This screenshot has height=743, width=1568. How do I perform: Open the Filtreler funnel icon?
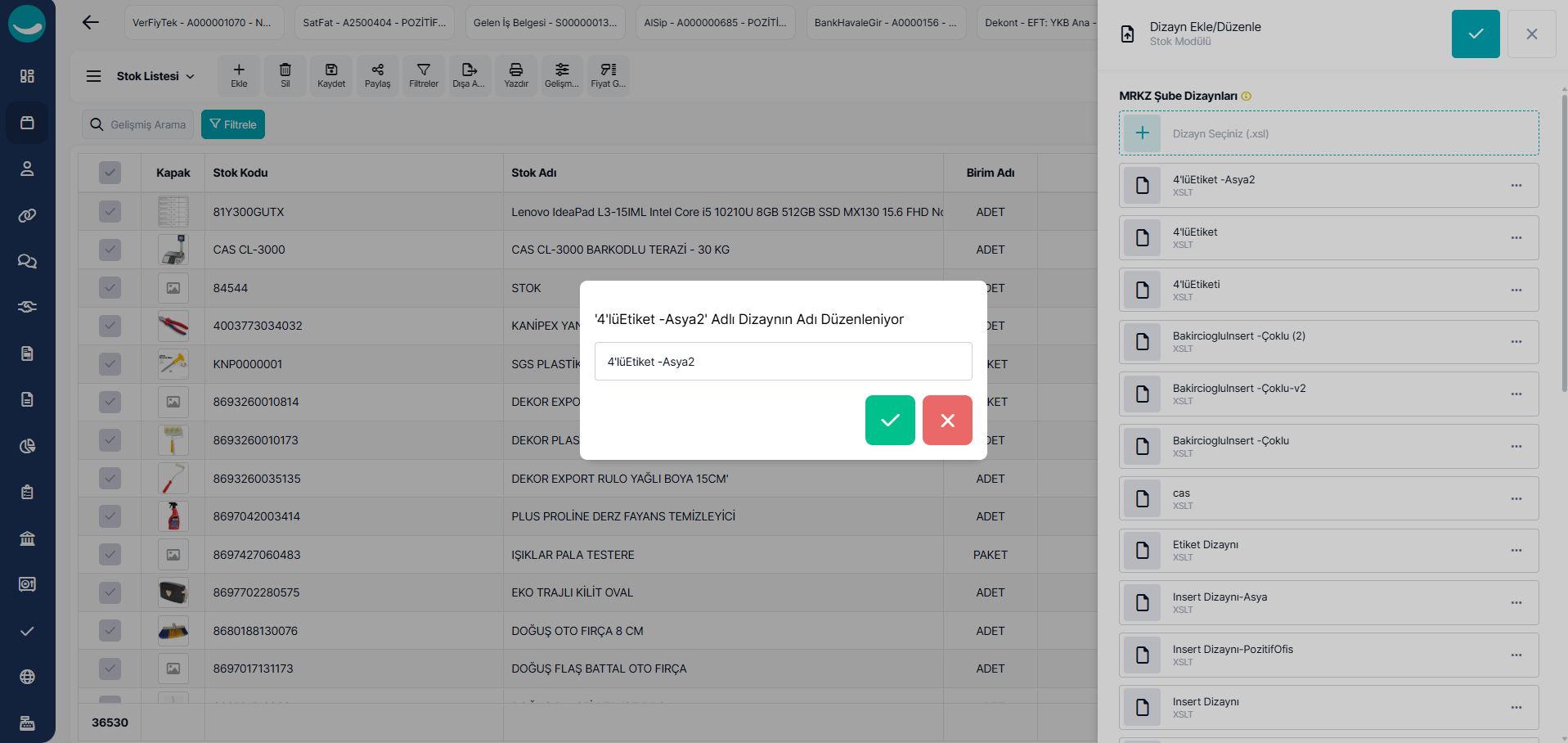[424, 75]
